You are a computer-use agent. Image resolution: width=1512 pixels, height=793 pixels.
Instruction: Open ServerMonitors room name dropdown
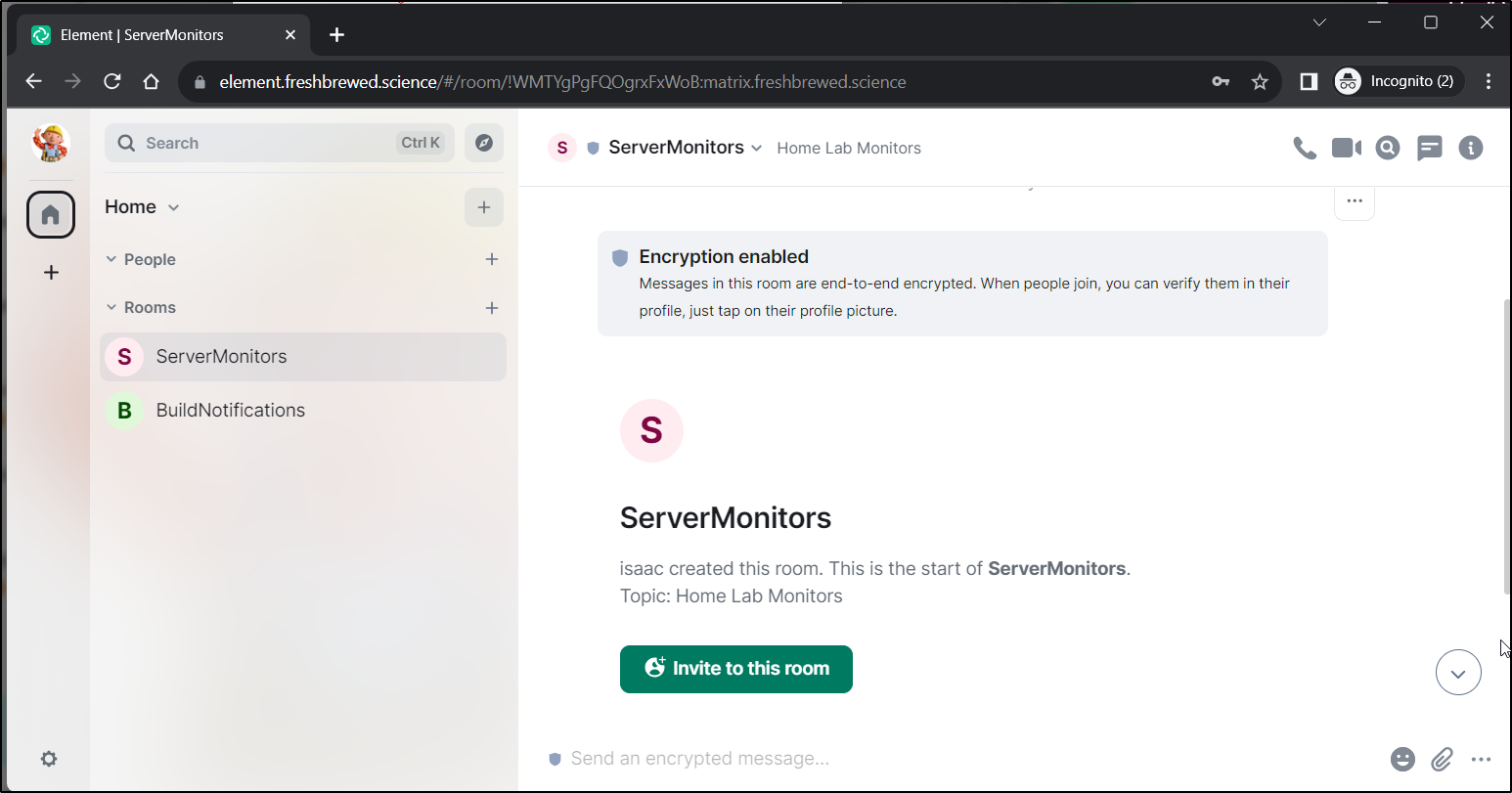[686, 148]
